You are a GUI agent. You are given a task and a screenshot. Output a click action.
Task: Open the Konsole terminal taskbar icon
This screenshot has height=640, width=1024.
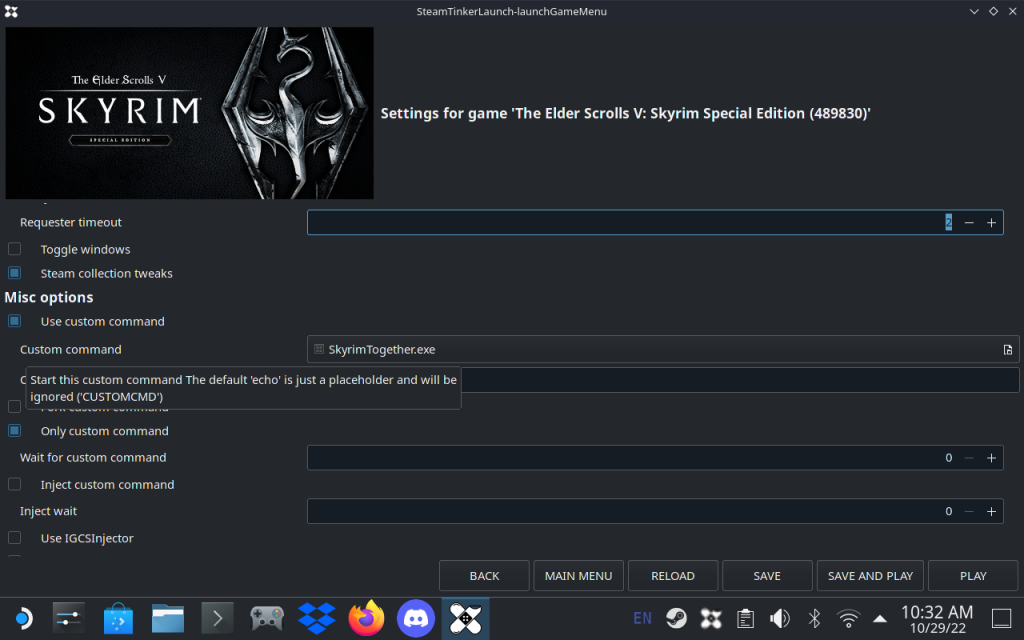pyautogui.click(x=217, y=619)
